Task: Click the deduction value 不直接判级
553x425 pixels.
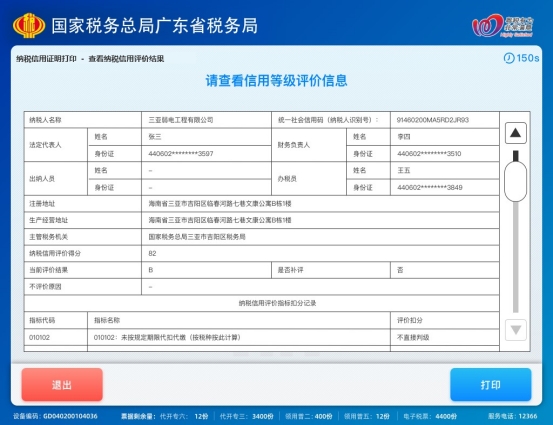Action: [x=413, y=338]
